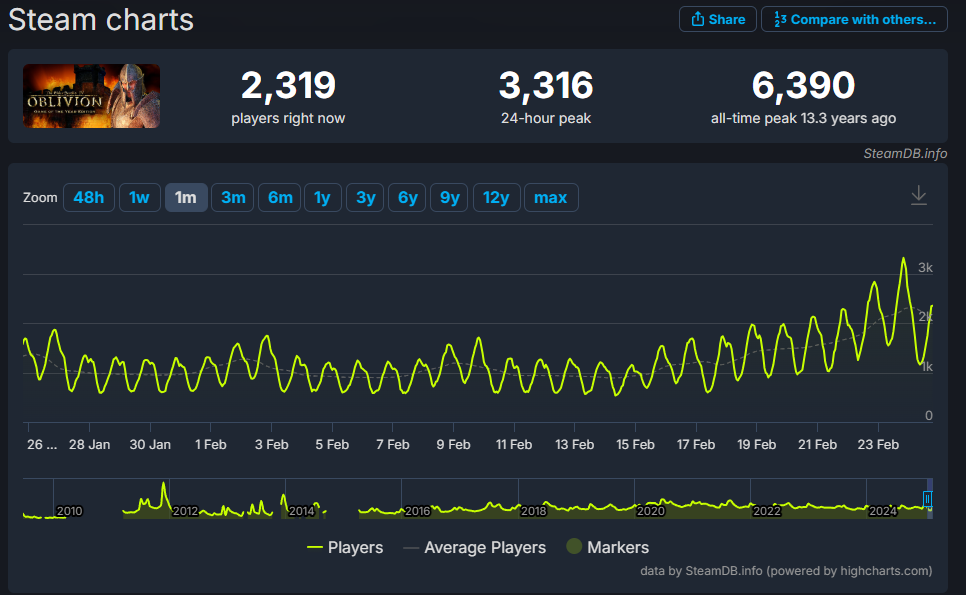Download chart via hamburger arrow icon

[919, 195]
